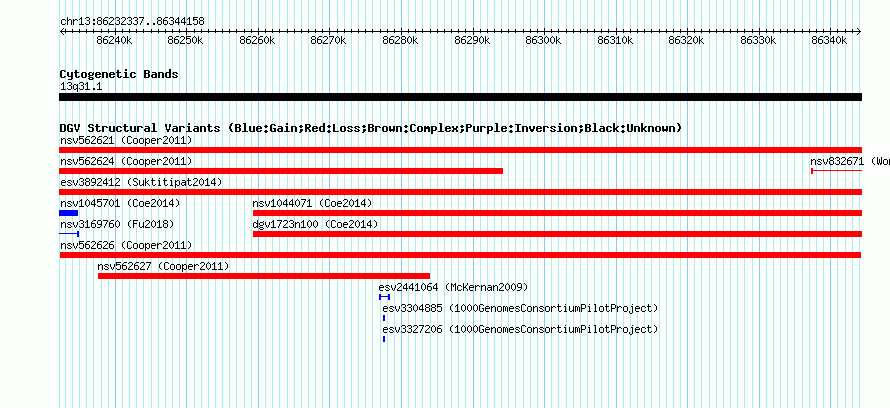Click the 86250k ruler tick label

(x=186, y=40)
